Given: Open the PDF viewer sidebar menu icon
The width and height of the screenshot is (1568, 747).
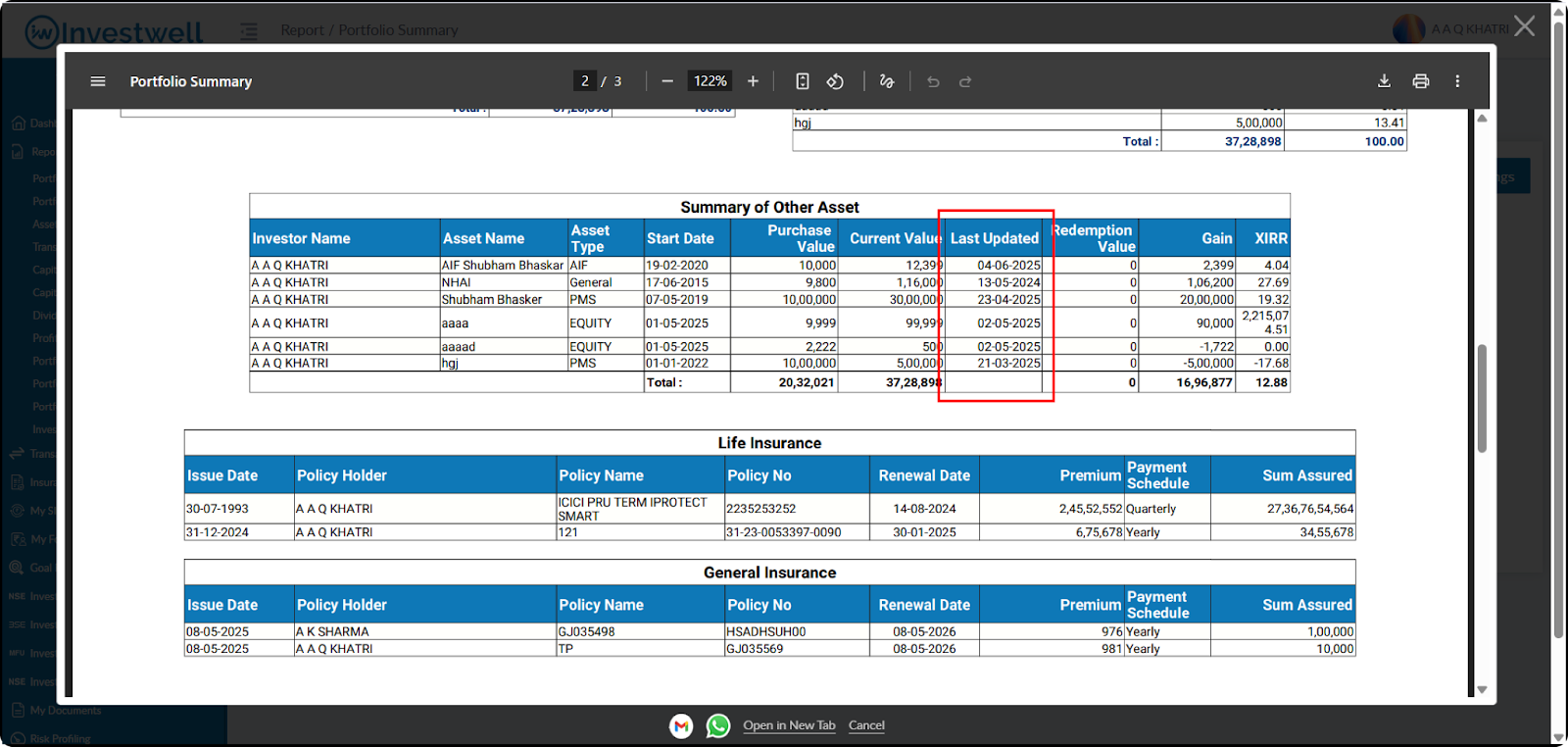Looking at the screenshot, I should pos(98,81).
